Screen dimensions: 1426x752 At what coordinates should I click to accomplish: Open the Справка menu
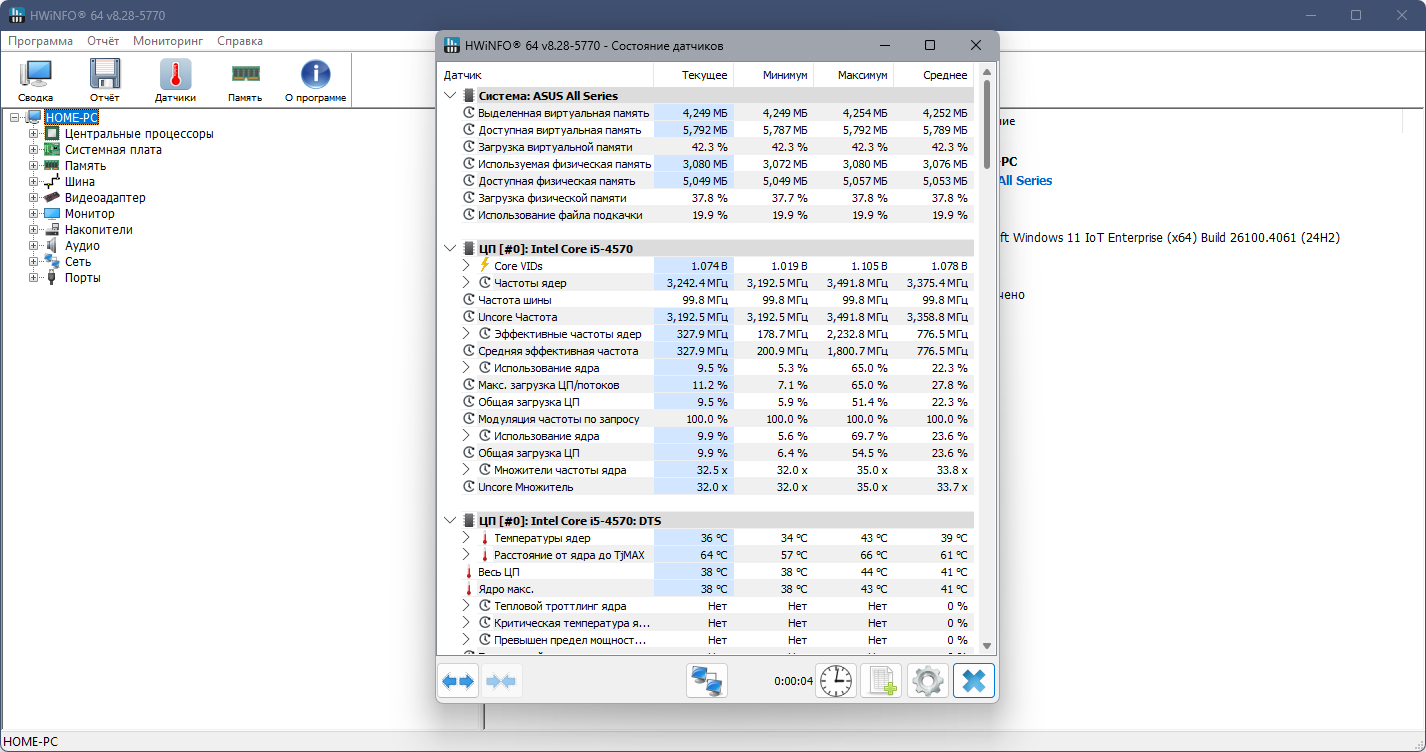point(240,41)
